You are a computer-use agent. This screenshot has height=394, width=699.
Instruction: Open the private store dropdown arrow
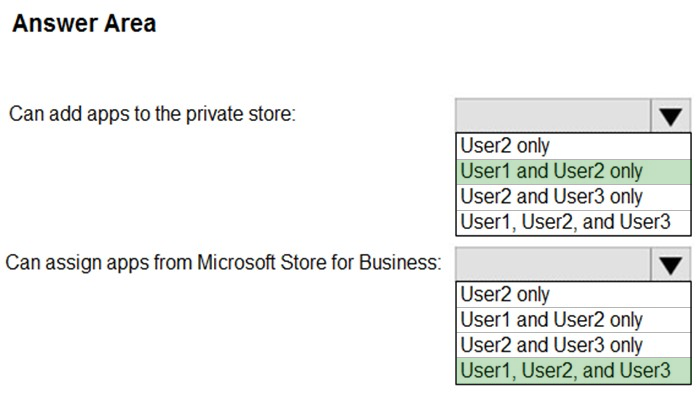tap(670, 115)
